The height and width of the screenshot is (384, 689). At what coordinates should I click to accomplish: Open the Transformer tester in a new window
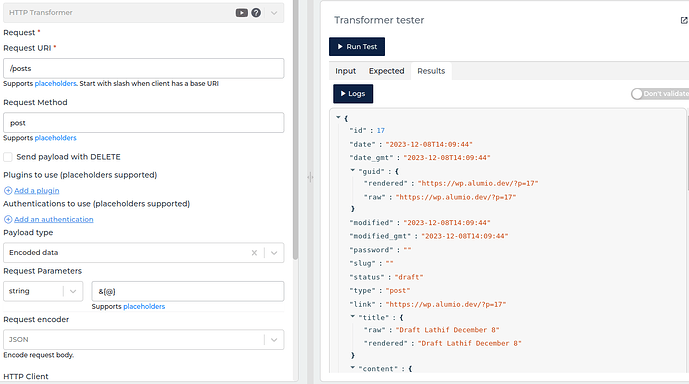[684, 20]
